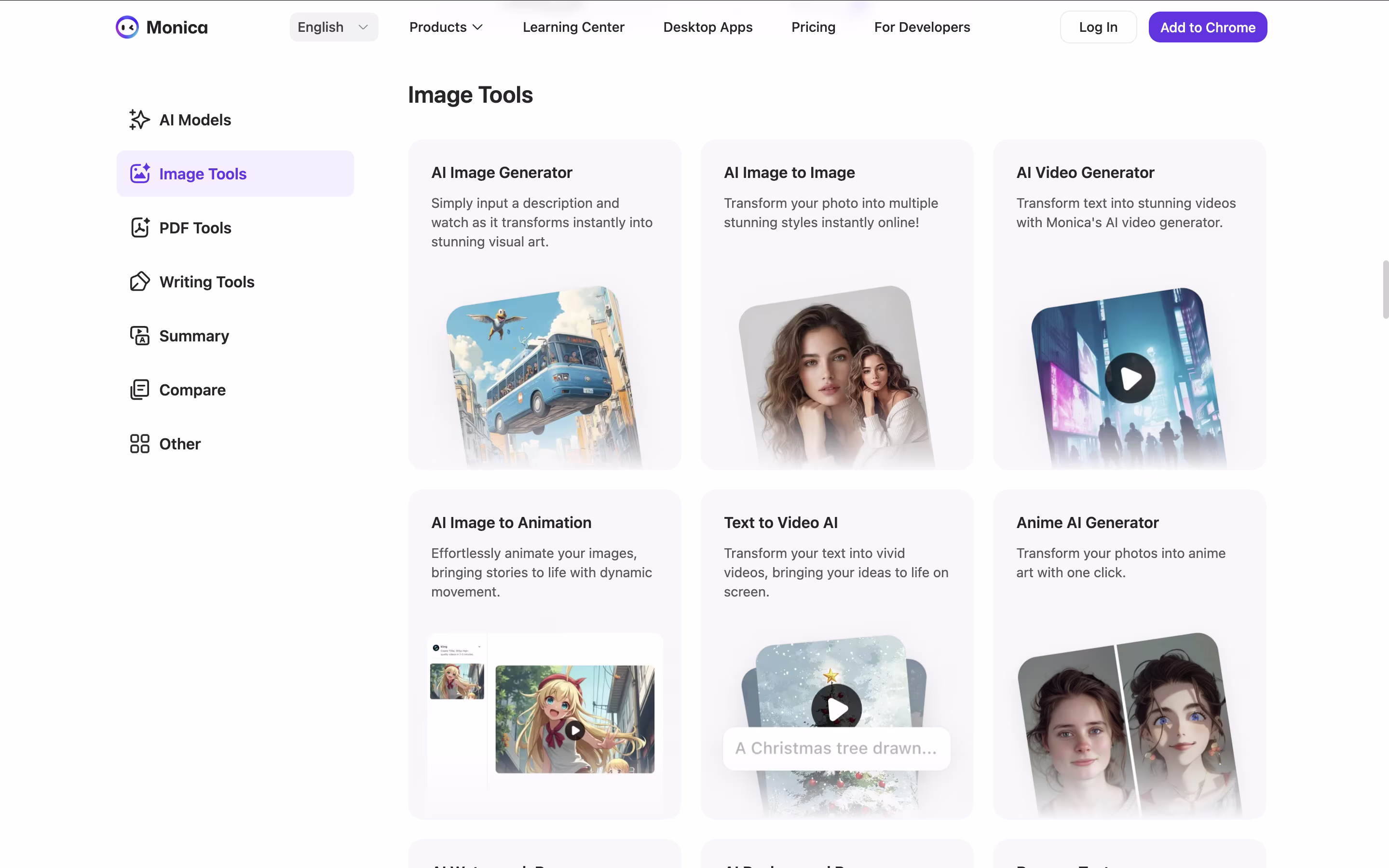Click the Summary sidebar icon

[139, 335]
